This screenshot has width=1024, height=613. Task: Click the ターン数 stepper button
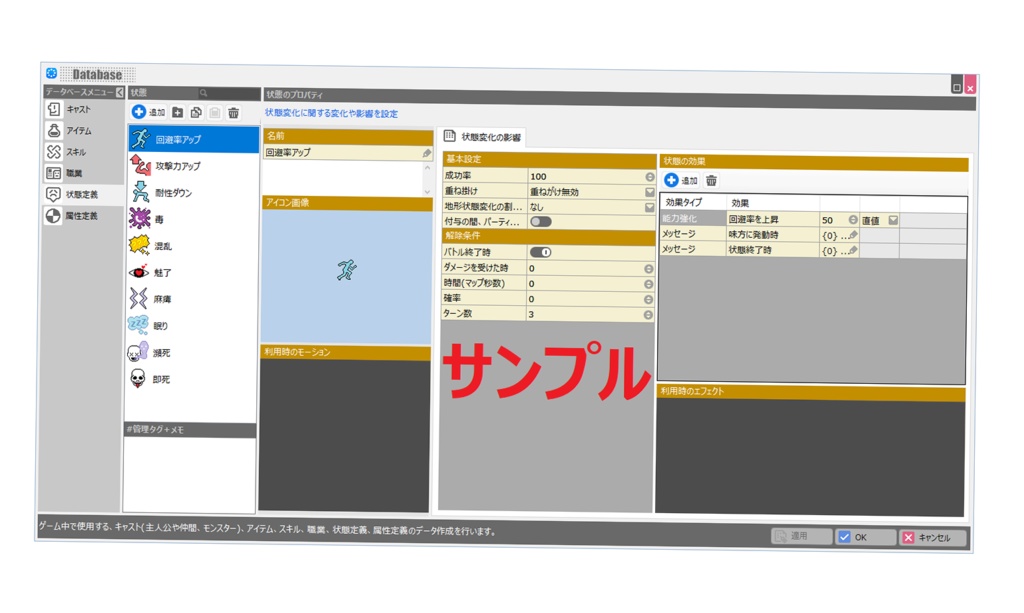pos(648,315)
